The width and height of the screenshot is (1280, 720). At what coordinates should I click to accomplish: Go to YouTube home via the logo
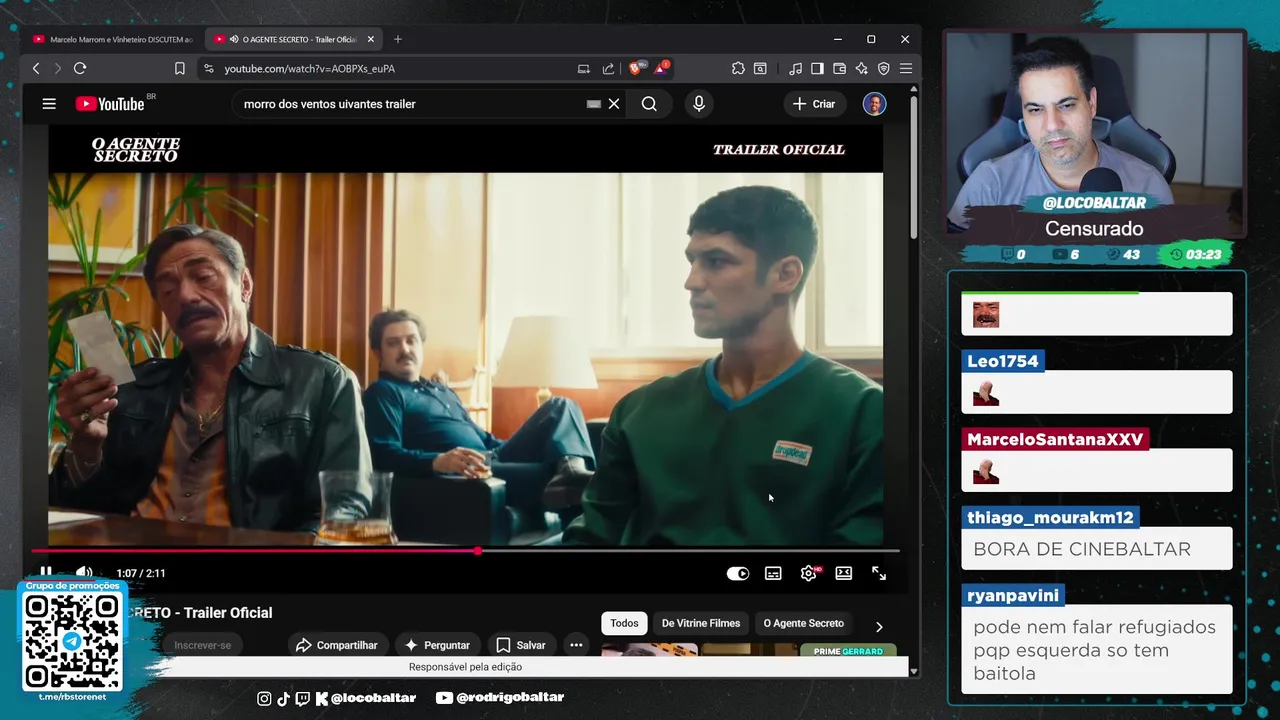tap(110, 104)
